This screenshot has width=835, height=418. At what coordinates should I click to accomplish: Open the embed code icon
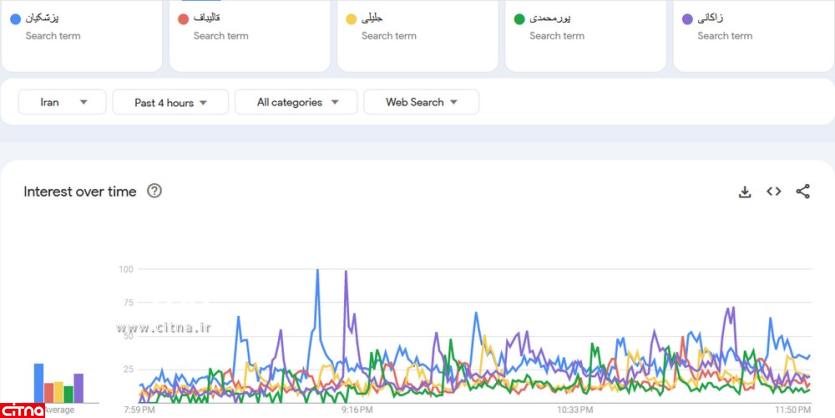point(773,192)
